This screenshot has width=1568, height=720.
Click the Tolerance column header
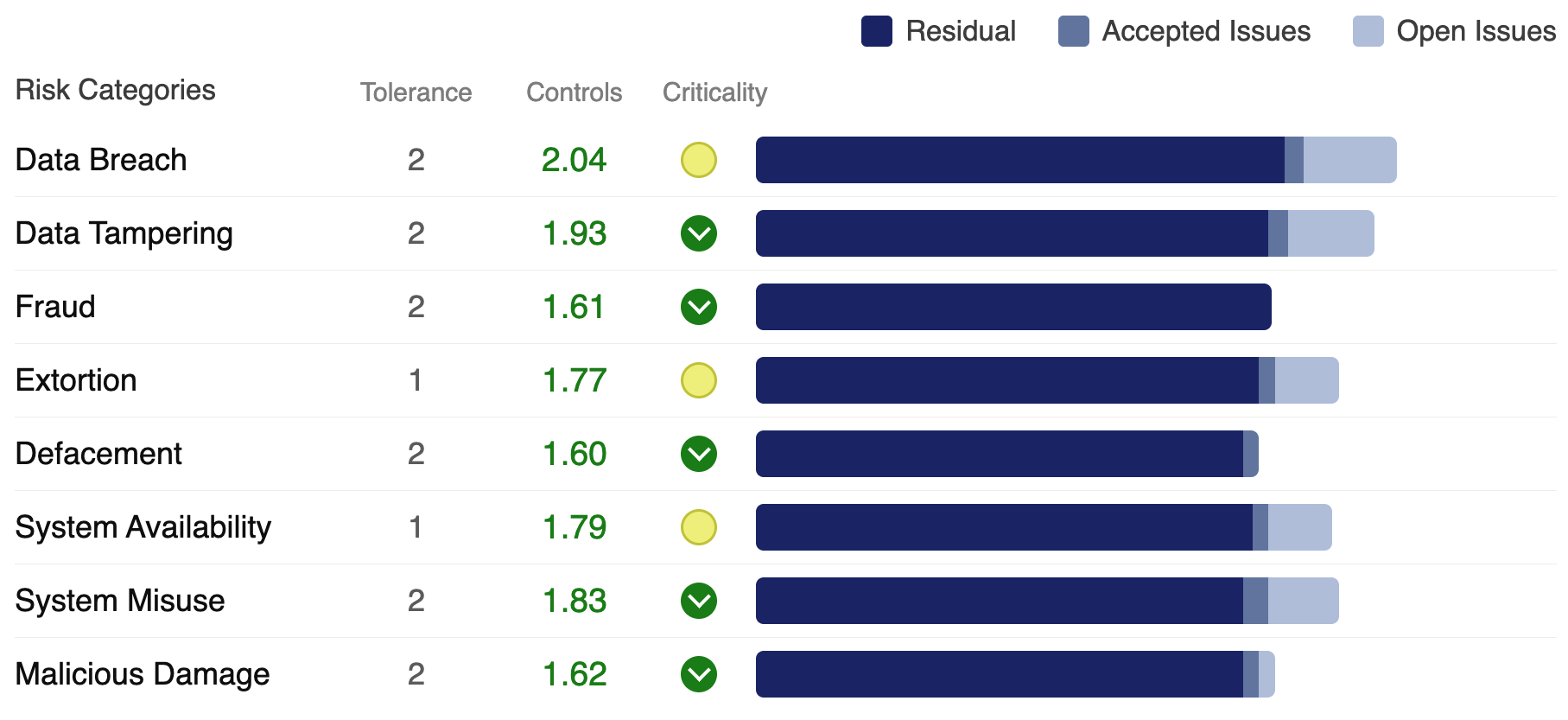pyautogui.click(x=416, y=92)
